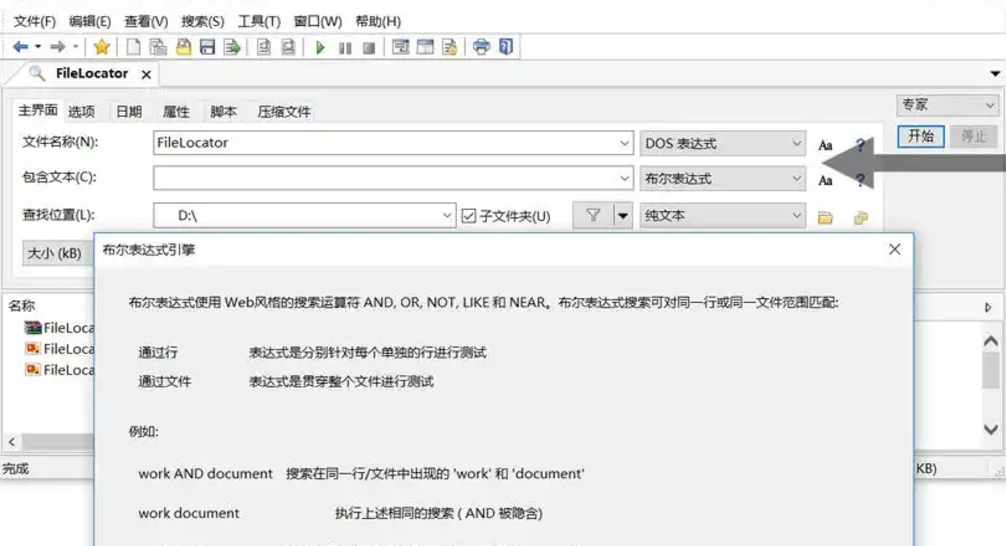1006x546 pixels.
Task: Expand the 包含文本 history dropdown arrow
Action: point(624,178)
